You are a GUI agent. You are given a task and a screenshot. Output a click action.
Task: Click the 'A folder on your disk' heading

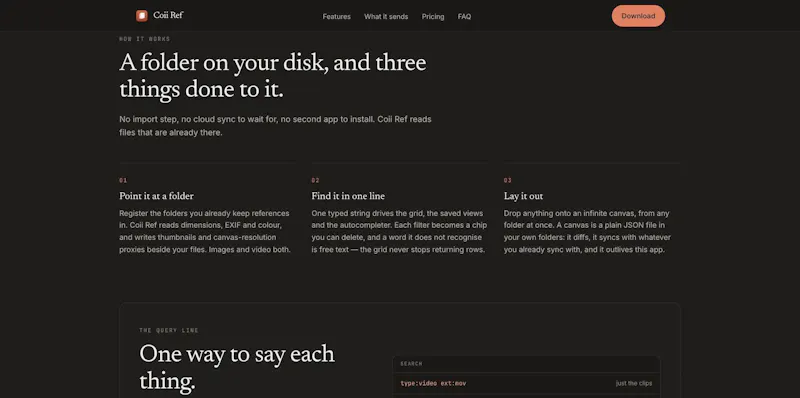point(272,77)
